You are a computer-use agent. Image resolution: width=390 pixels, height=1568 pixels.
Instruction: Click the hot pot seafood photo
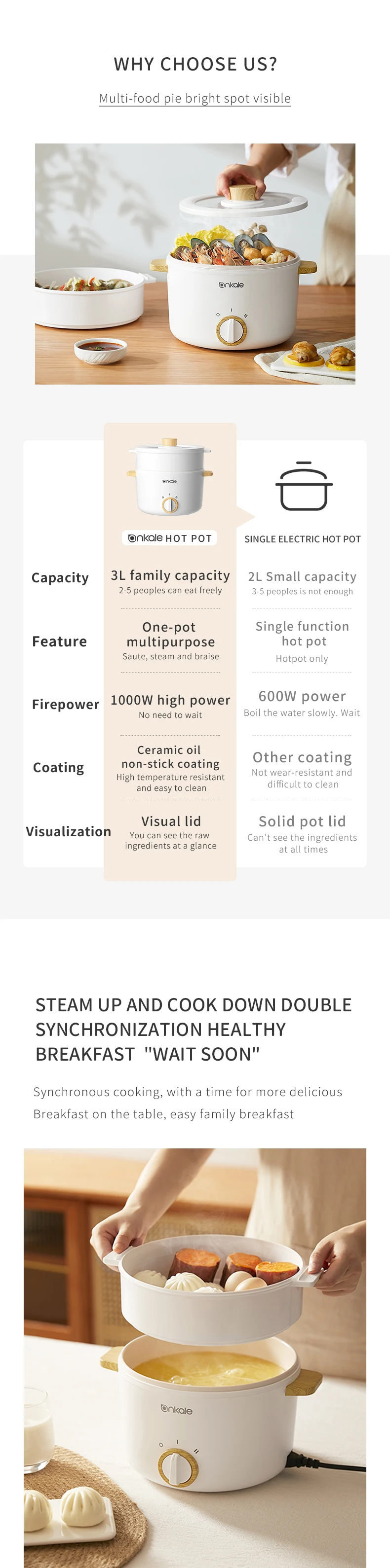coord(195,264)
